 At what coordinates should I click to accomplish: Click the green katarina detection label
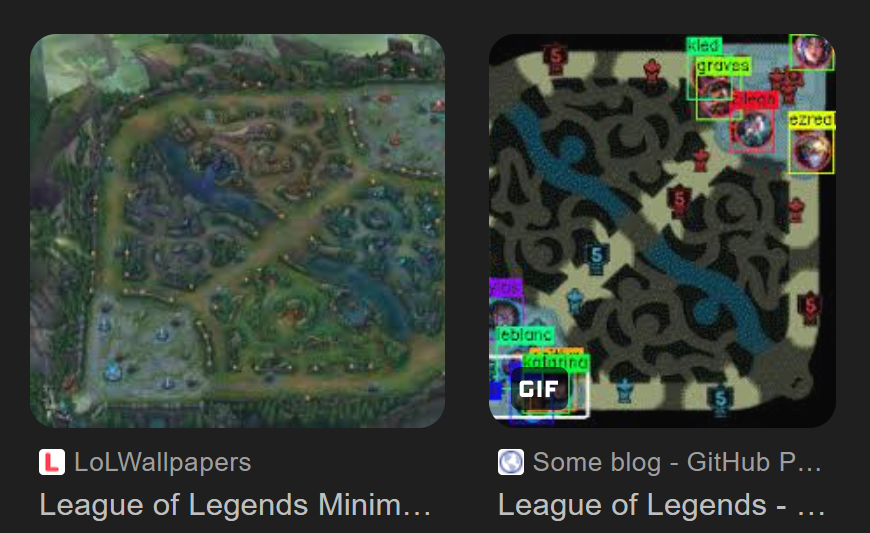point(556,362)
